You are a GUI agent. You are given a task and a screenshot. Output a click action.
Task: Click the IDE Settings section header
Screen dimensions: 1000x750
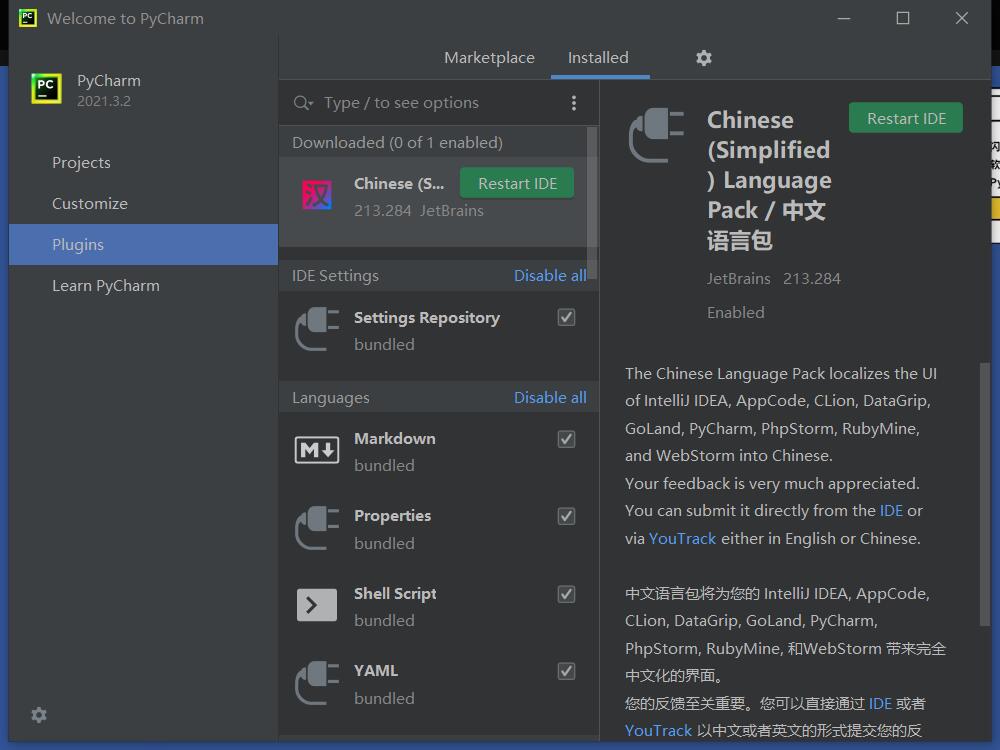tap(335, 276)
